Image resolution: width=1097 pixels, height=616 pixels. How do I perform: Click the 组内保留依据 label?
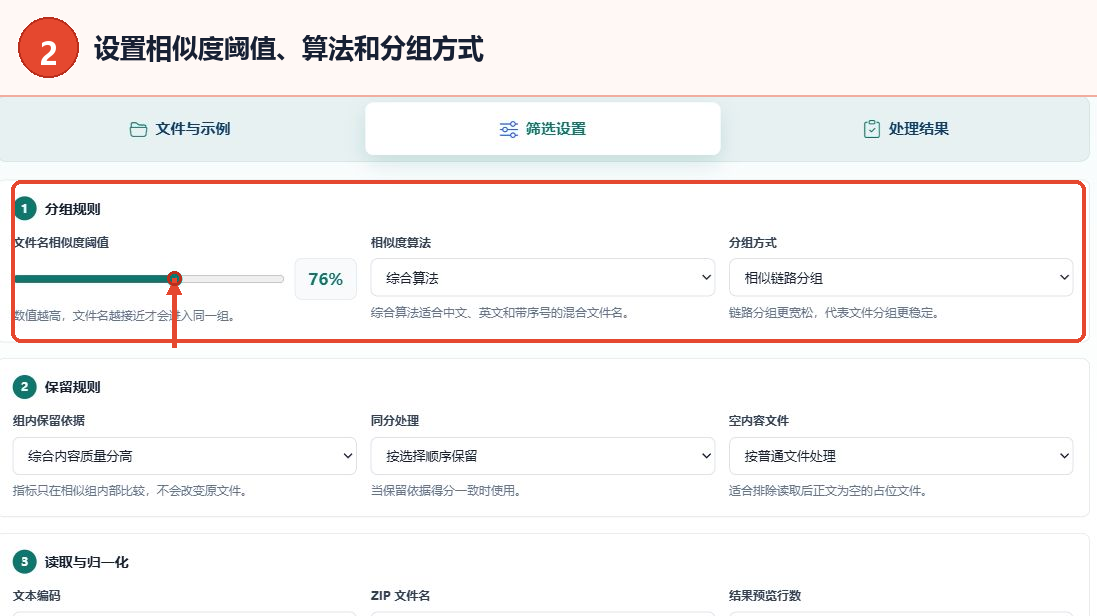click(49, 421)
